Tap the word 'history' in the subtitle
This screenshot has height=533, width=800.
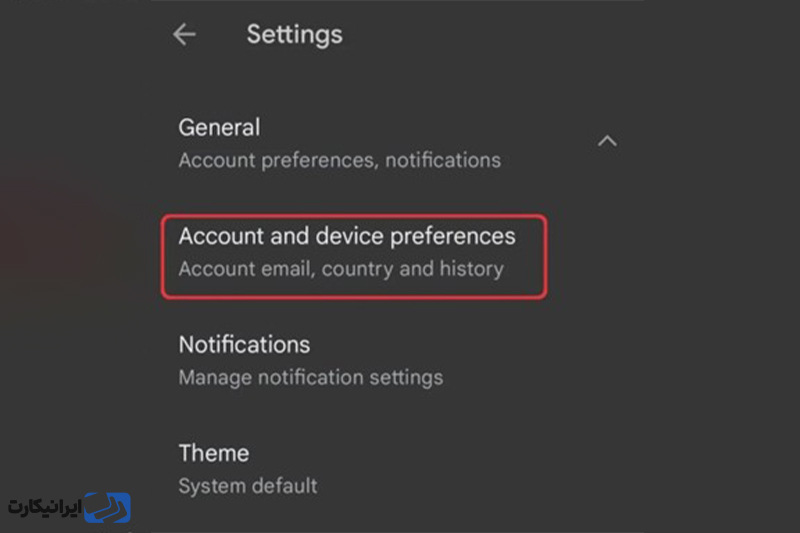click(x=472, y=269)
